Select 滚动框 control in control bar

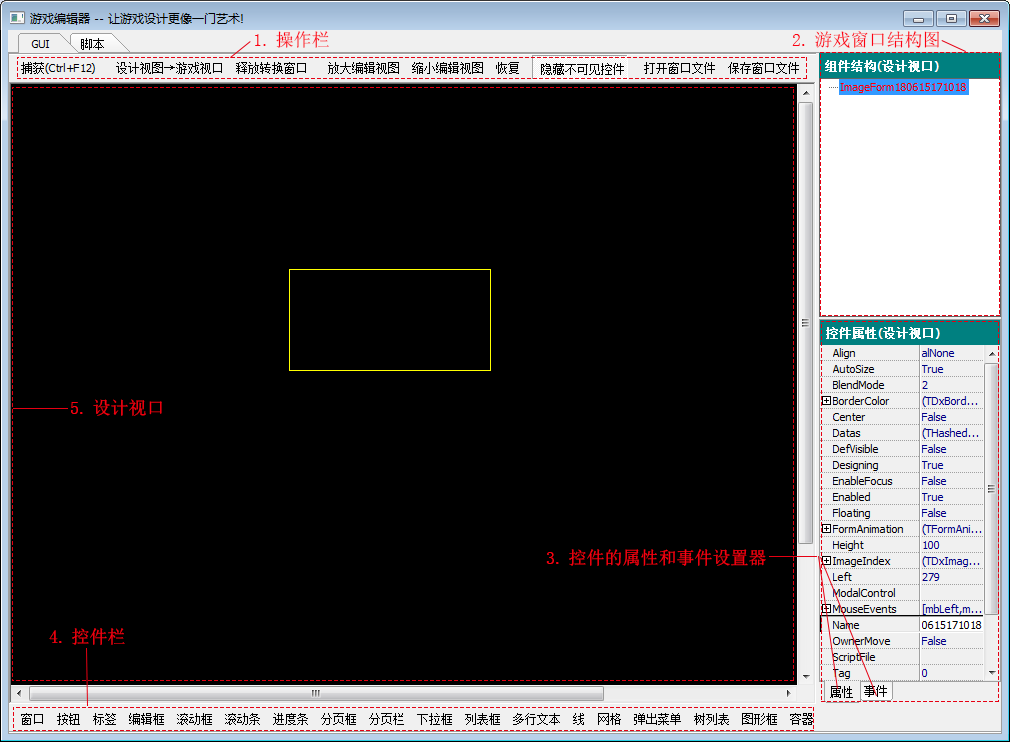195,719
